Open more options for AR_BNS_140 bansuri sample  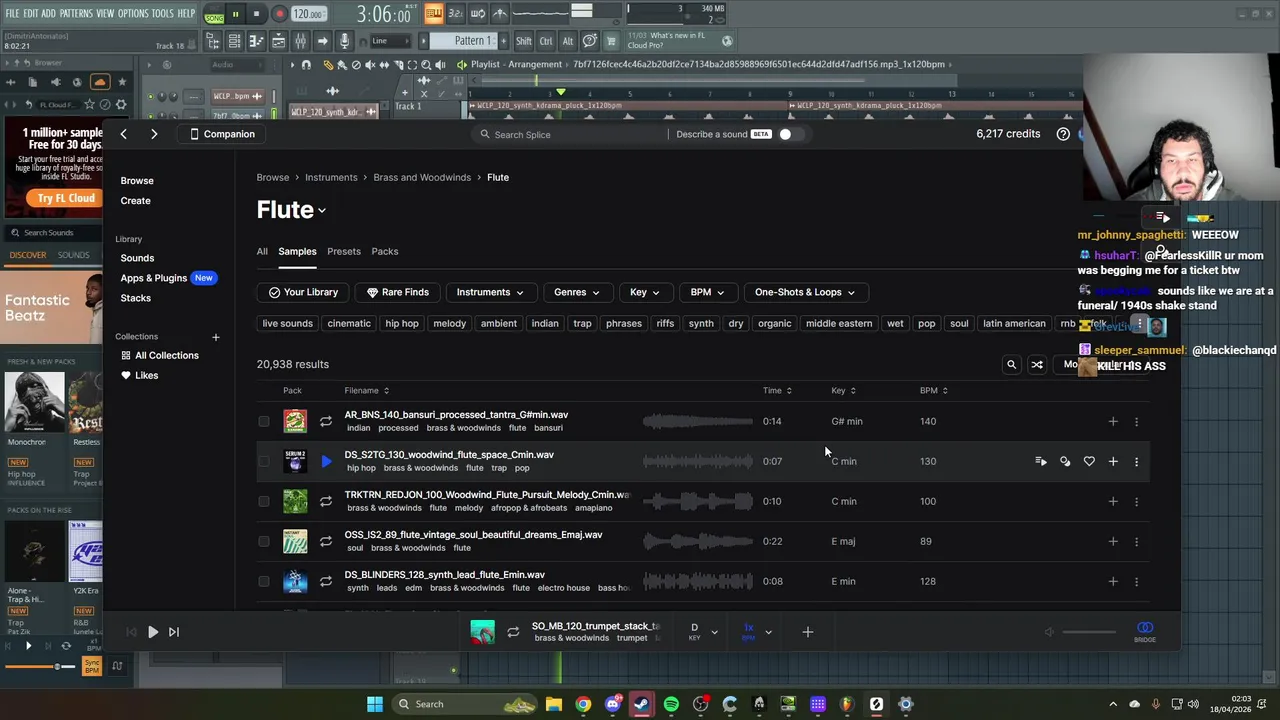coord(1136,421)
